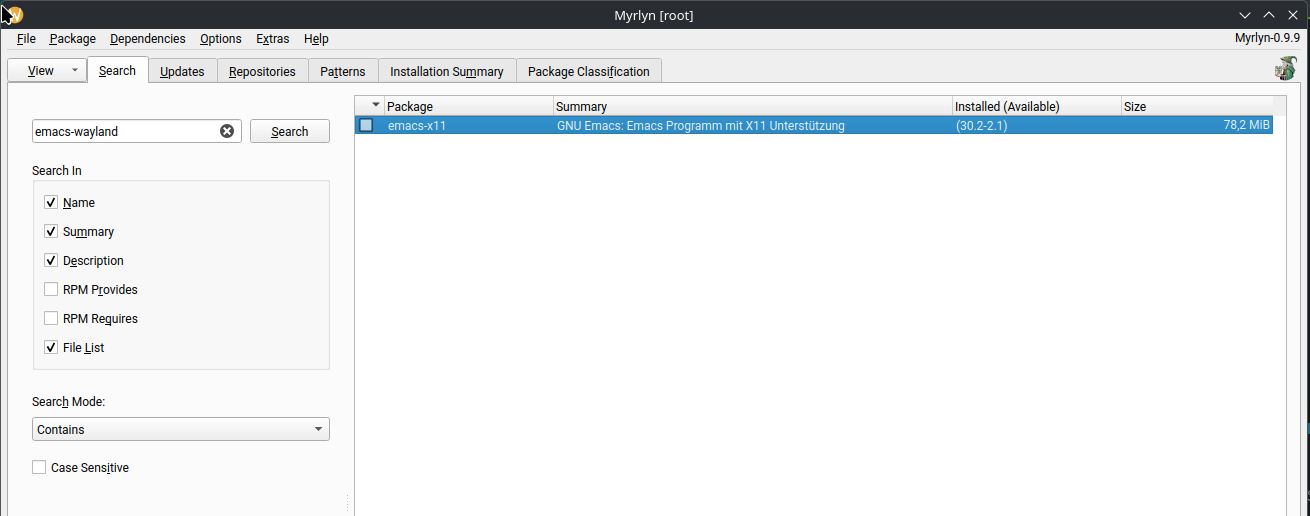
Task: Open the Search Mode Contains dropdown
Action: tap(180, 429)
